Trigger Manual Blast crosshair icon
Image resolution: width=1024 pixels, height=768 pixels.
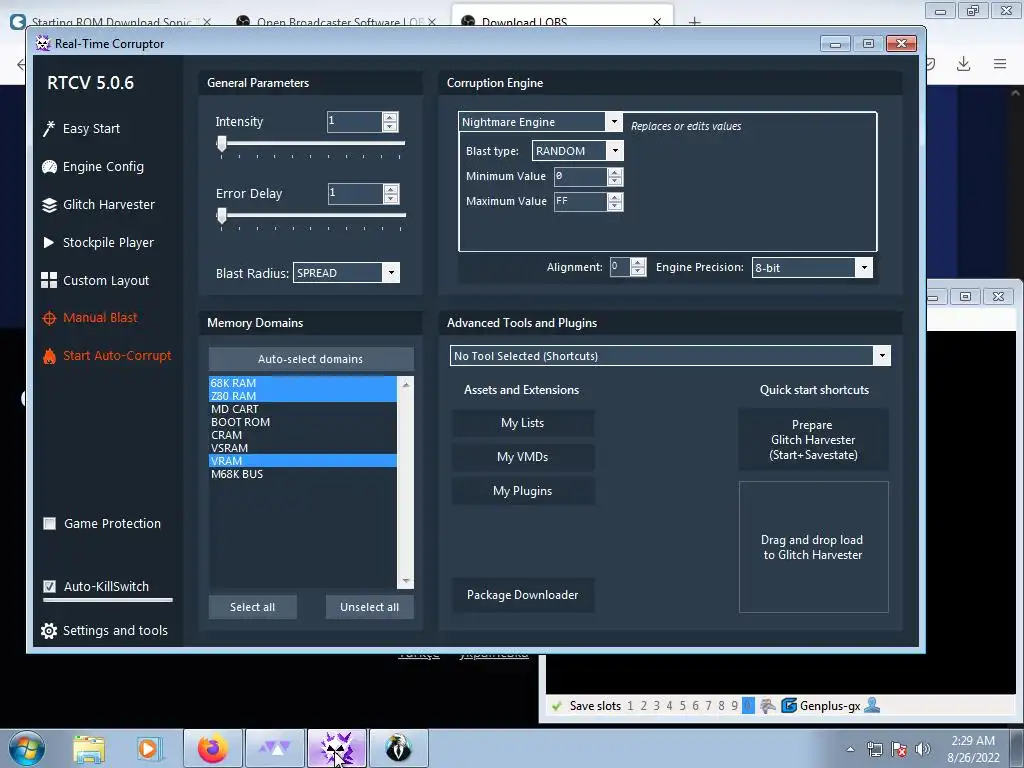(x=49, y=318)
